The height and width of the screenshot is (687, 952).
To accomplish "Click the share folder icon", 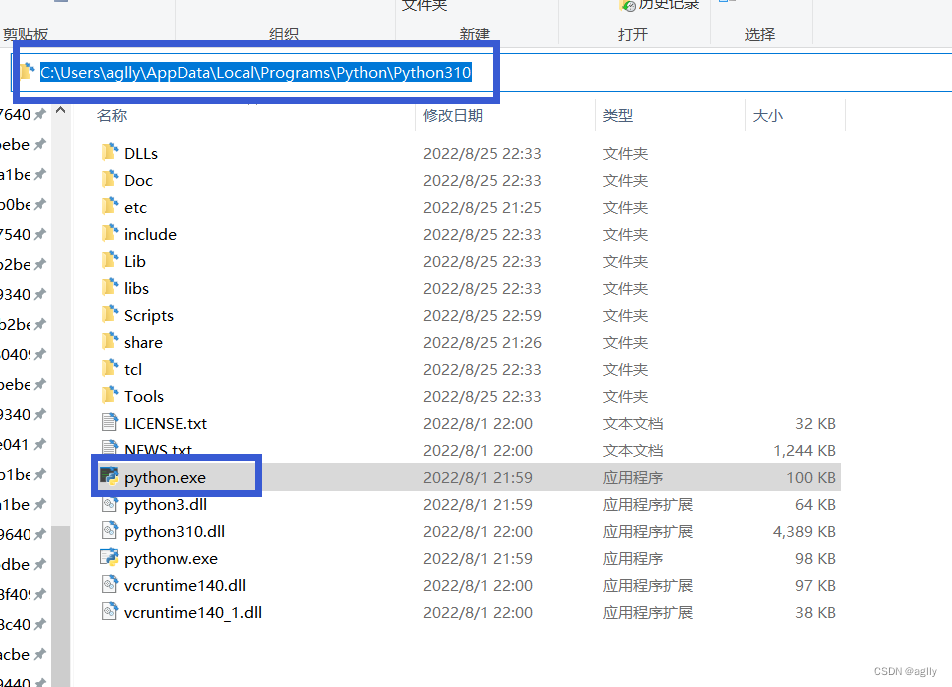I will (x=110, y=341).
